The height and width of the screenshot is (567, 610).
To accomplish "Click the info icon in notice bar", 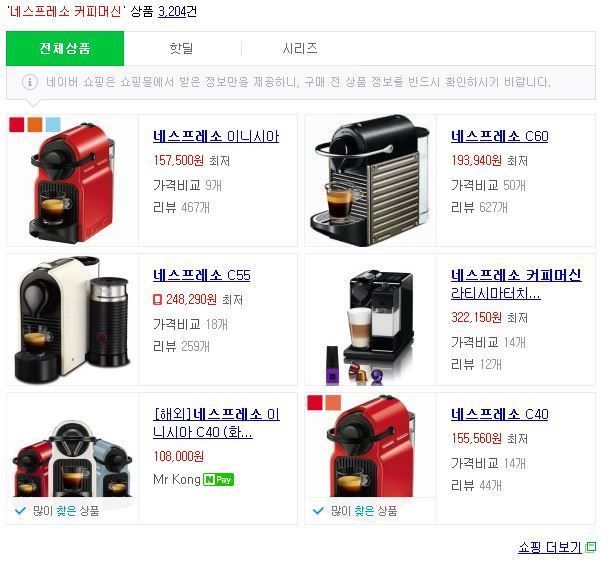I will point(30,82).
